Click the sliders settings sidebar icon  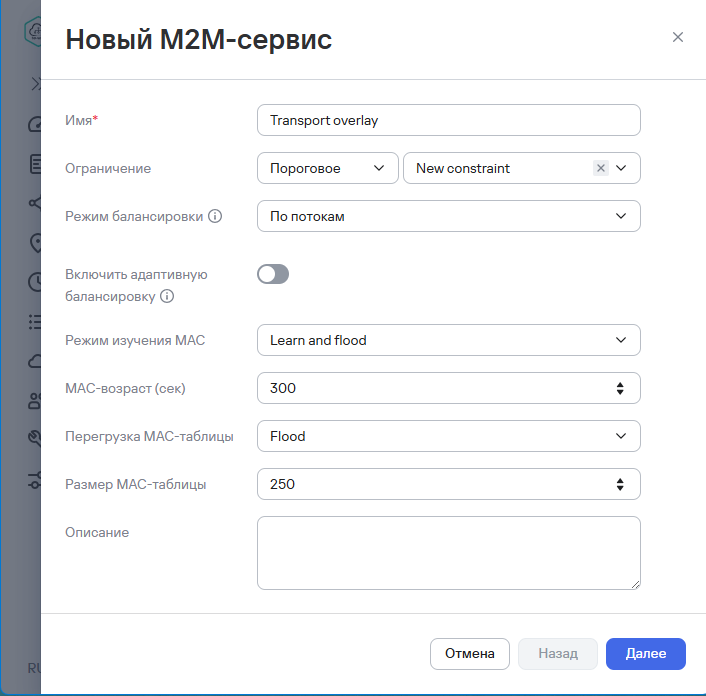(x=35, y=480)
